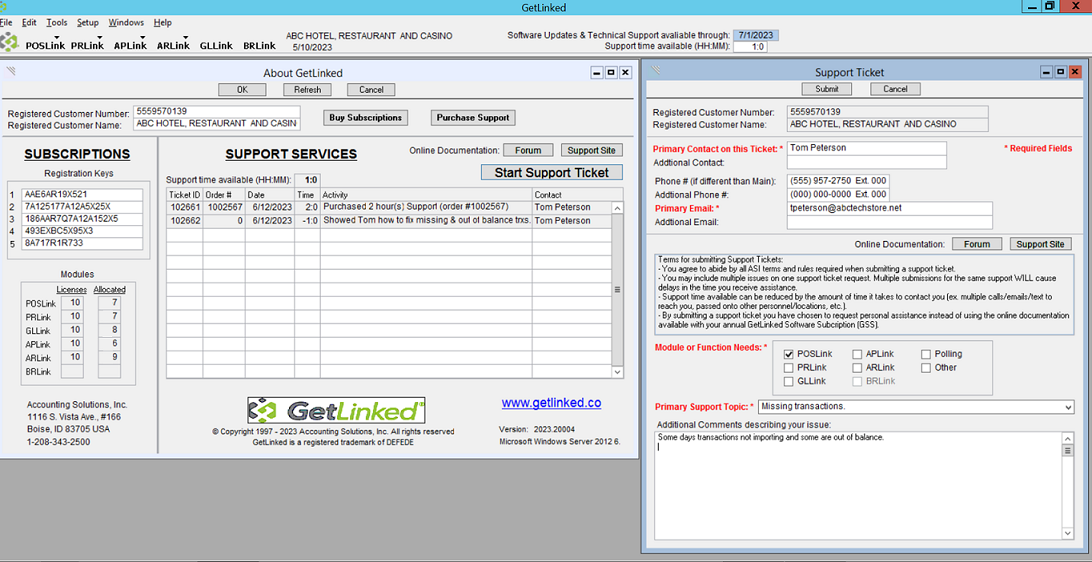Open the Setup menu
Viewport: 1092px width, 562px height.
(x=88, y=22)
